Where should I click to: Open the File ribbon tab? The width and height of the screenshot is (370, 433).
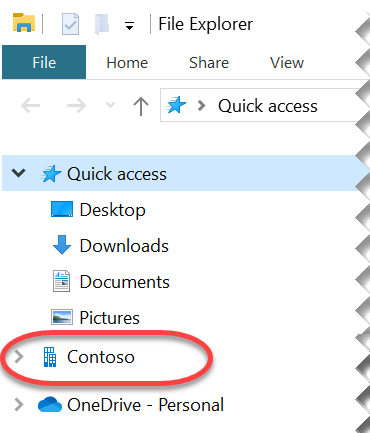[x=44, y=62]
